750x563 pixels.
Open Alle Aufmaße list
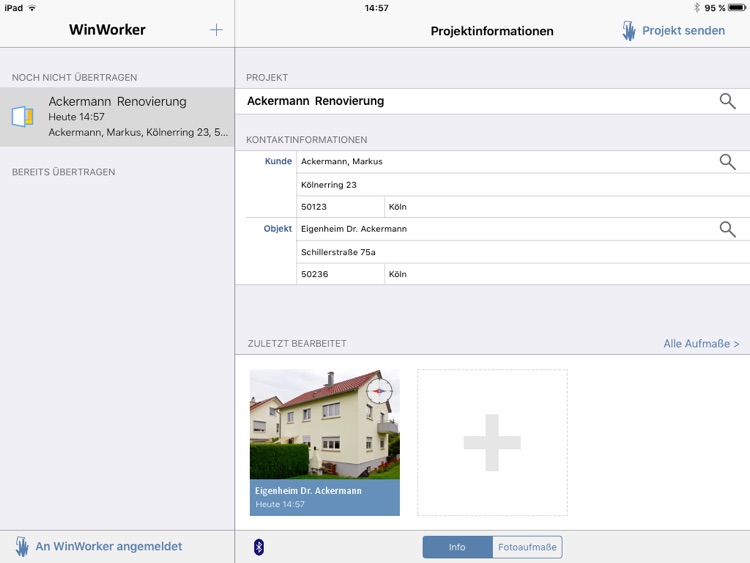pos(701,344)
